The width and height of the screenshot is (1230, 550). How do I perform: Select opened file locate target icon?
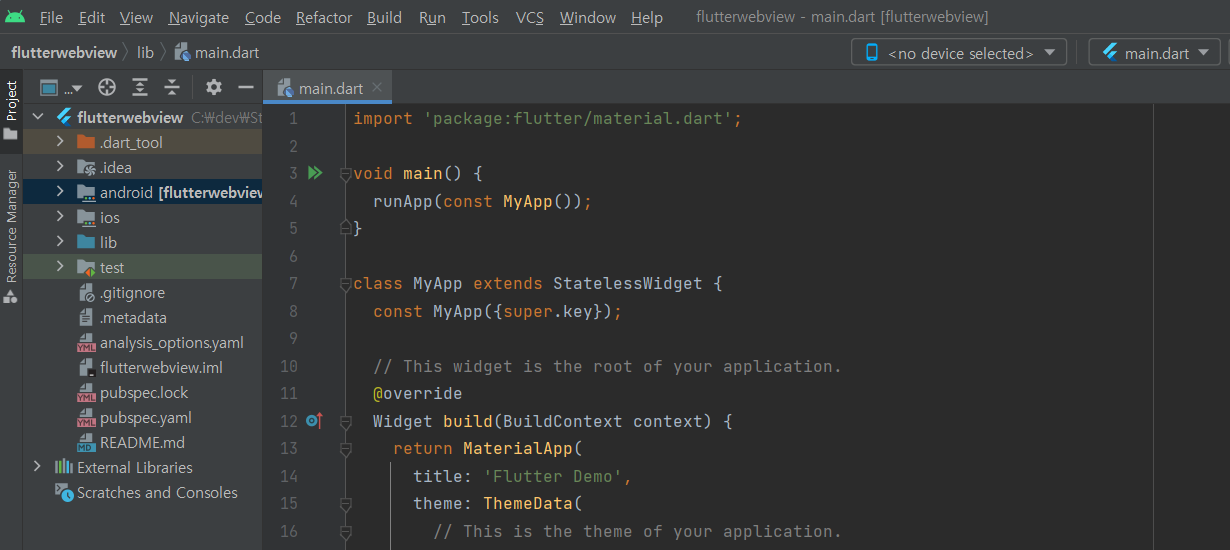click(x=107, y=87)
